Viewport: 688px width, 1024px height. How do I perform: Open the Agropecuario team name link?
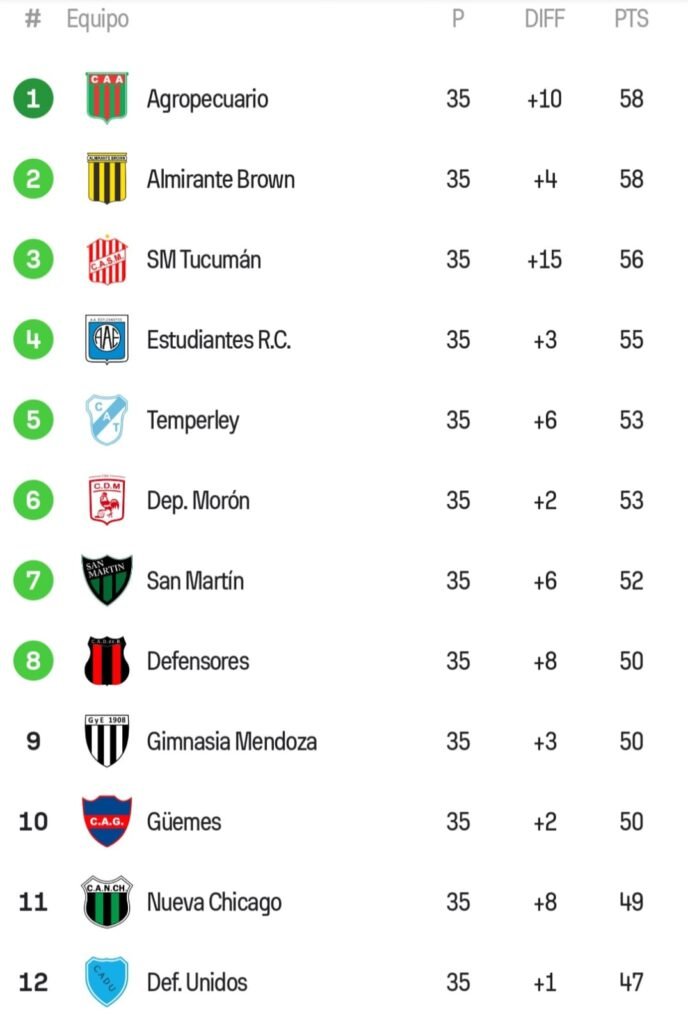[207, 99]
